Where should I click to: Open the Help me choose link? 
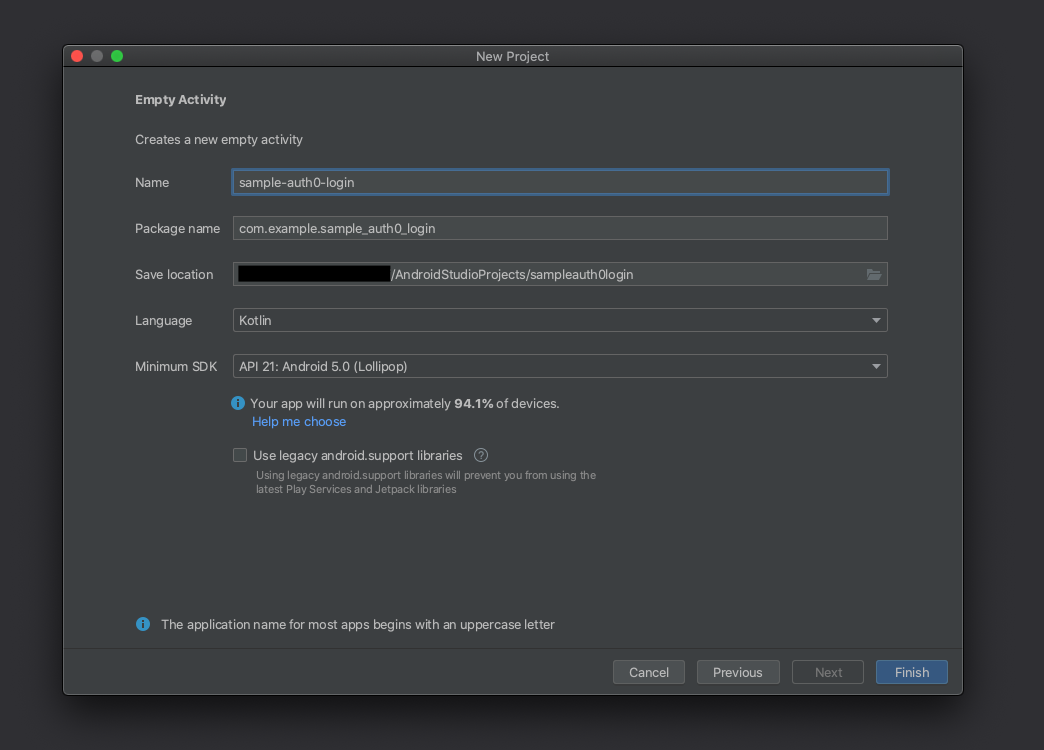pyautogui.click(x=298, y=421)
